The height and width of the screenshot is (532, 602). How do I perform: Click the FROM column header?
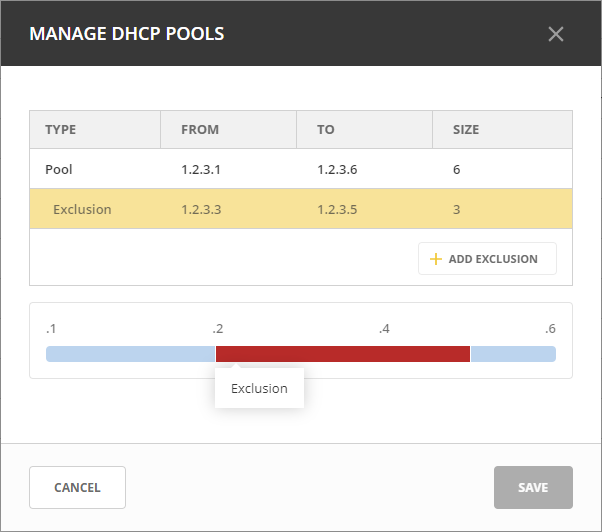click(200, 130)
